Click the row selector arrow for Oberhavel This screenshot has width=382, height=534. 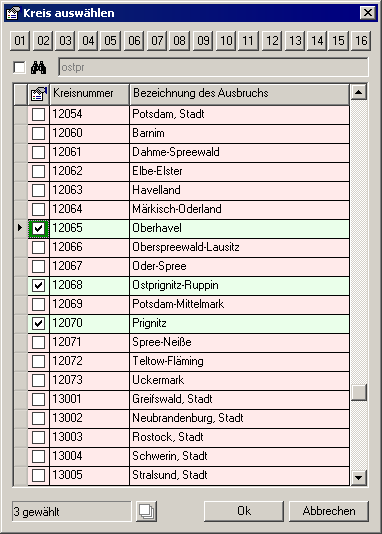pyautogui.click(x=20, y=228)
